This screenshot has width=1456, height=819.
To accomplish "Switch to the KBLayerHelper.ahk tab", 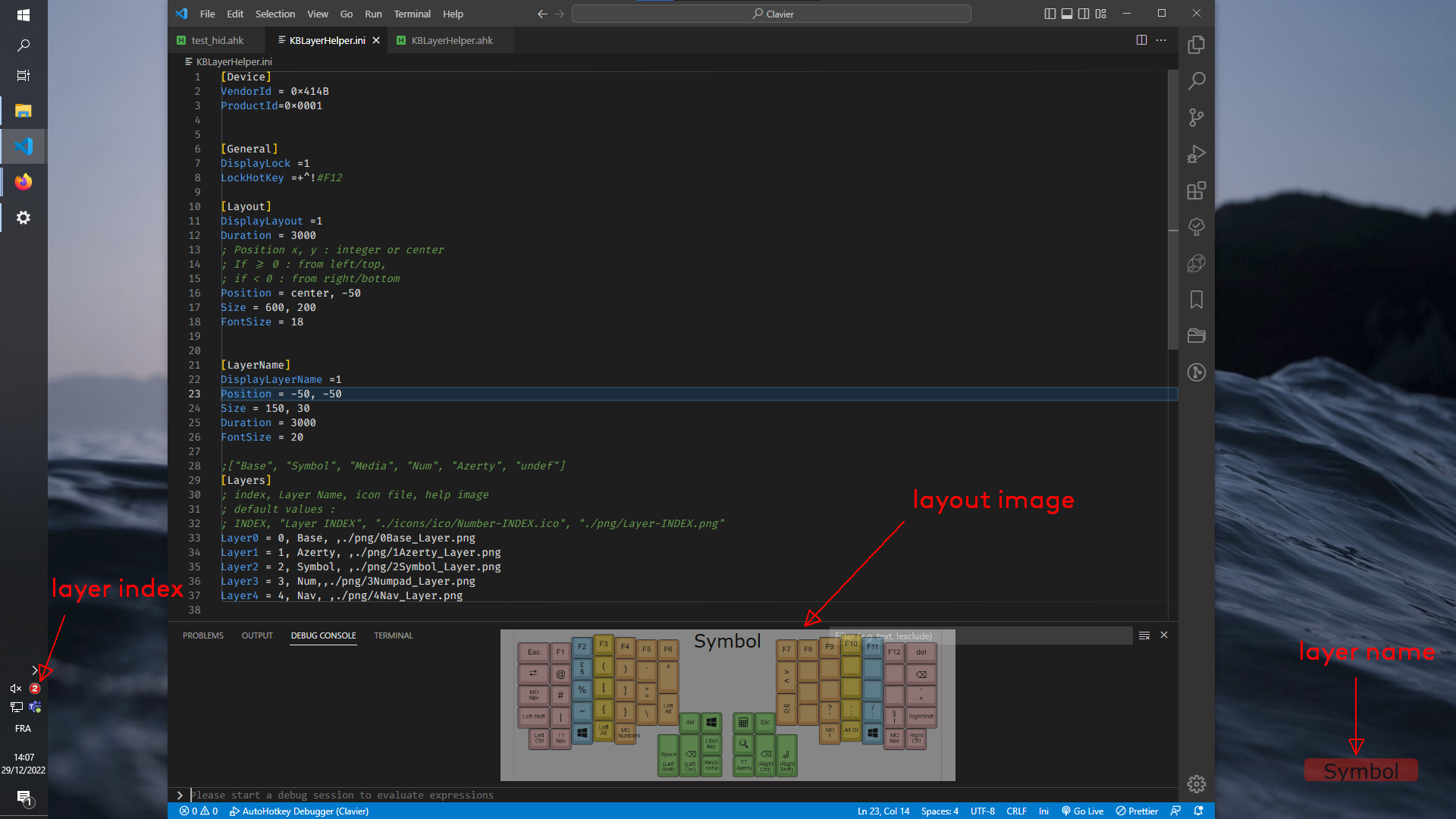I will point(451,40).
